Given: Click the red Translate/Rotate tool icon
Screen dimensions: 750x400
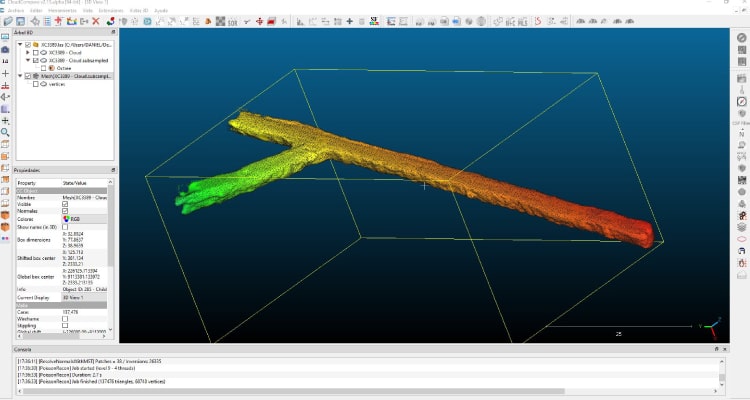Looking at the screenshot, I should pyautogui.click(x=259, y=21).
